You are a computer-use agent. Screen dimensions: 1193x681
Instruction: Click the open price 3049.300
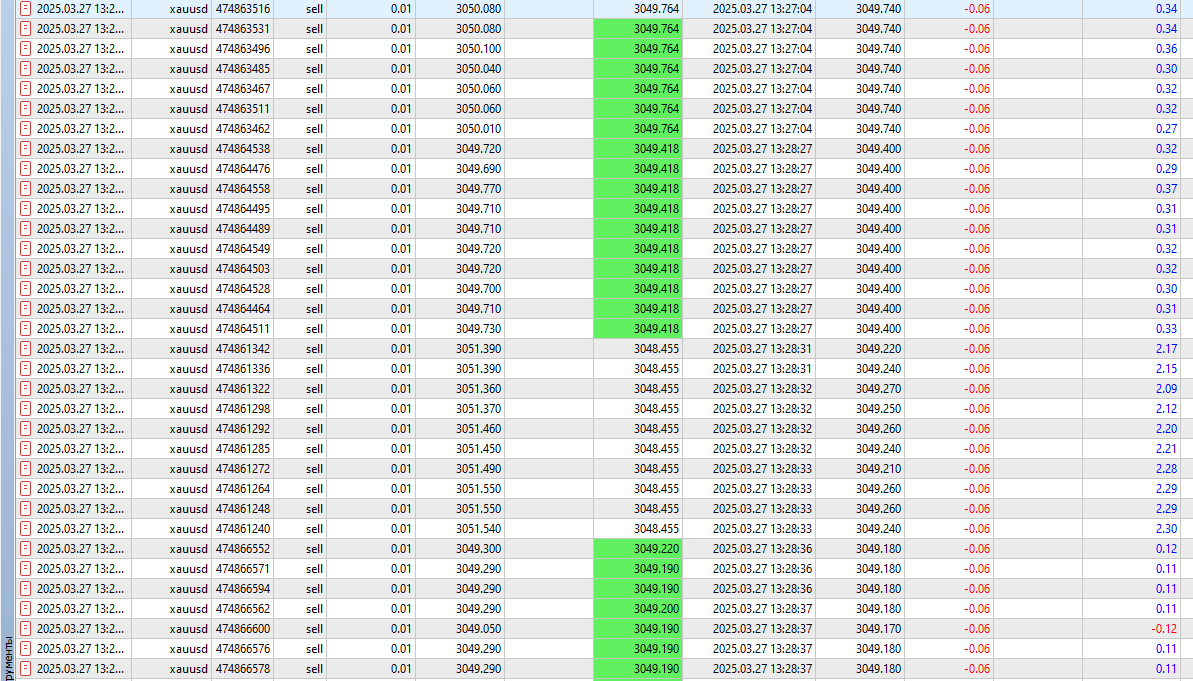[479, 549]
